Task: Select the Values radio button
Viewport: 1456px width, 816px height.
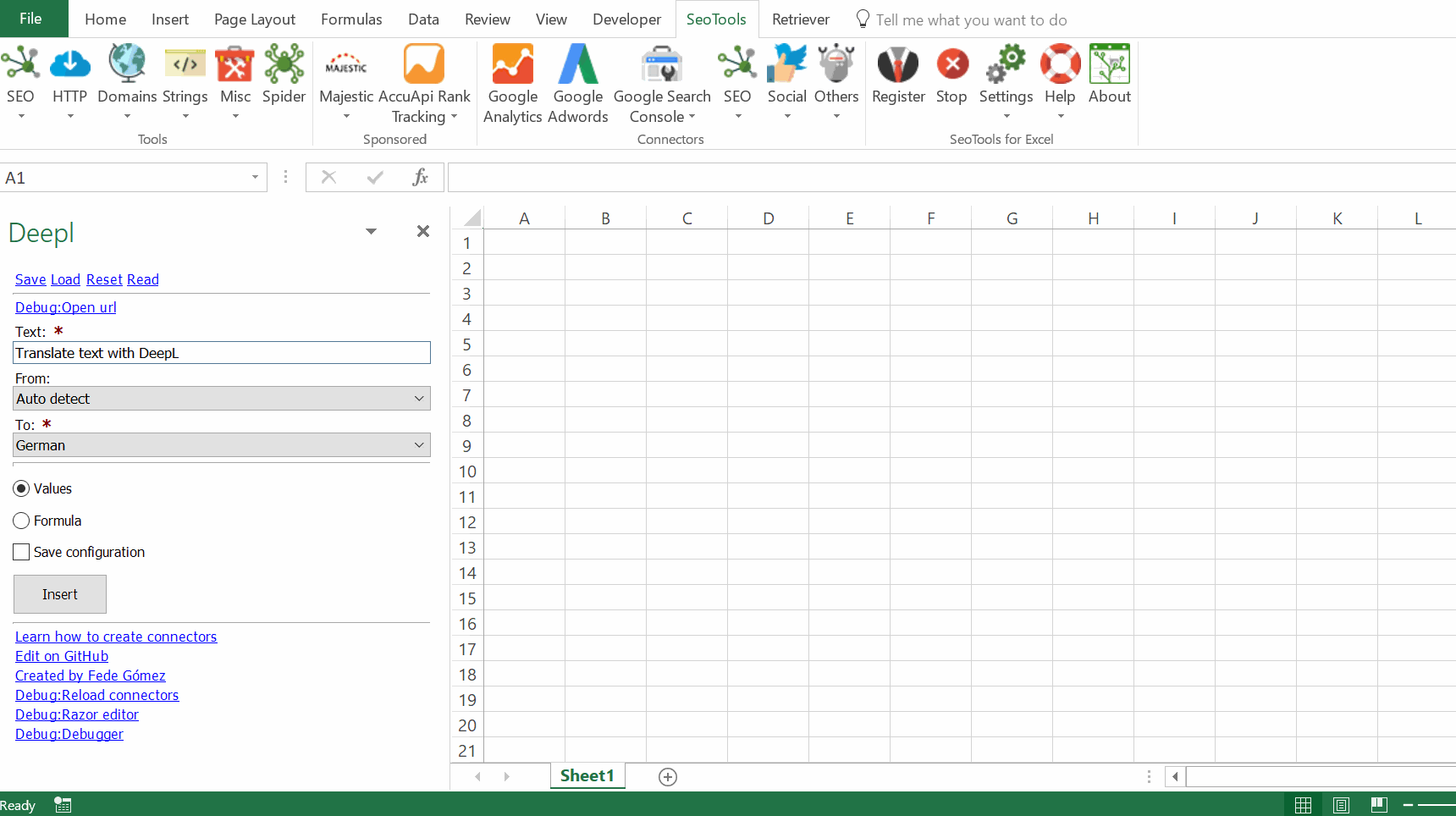Action: coord(21,488)
